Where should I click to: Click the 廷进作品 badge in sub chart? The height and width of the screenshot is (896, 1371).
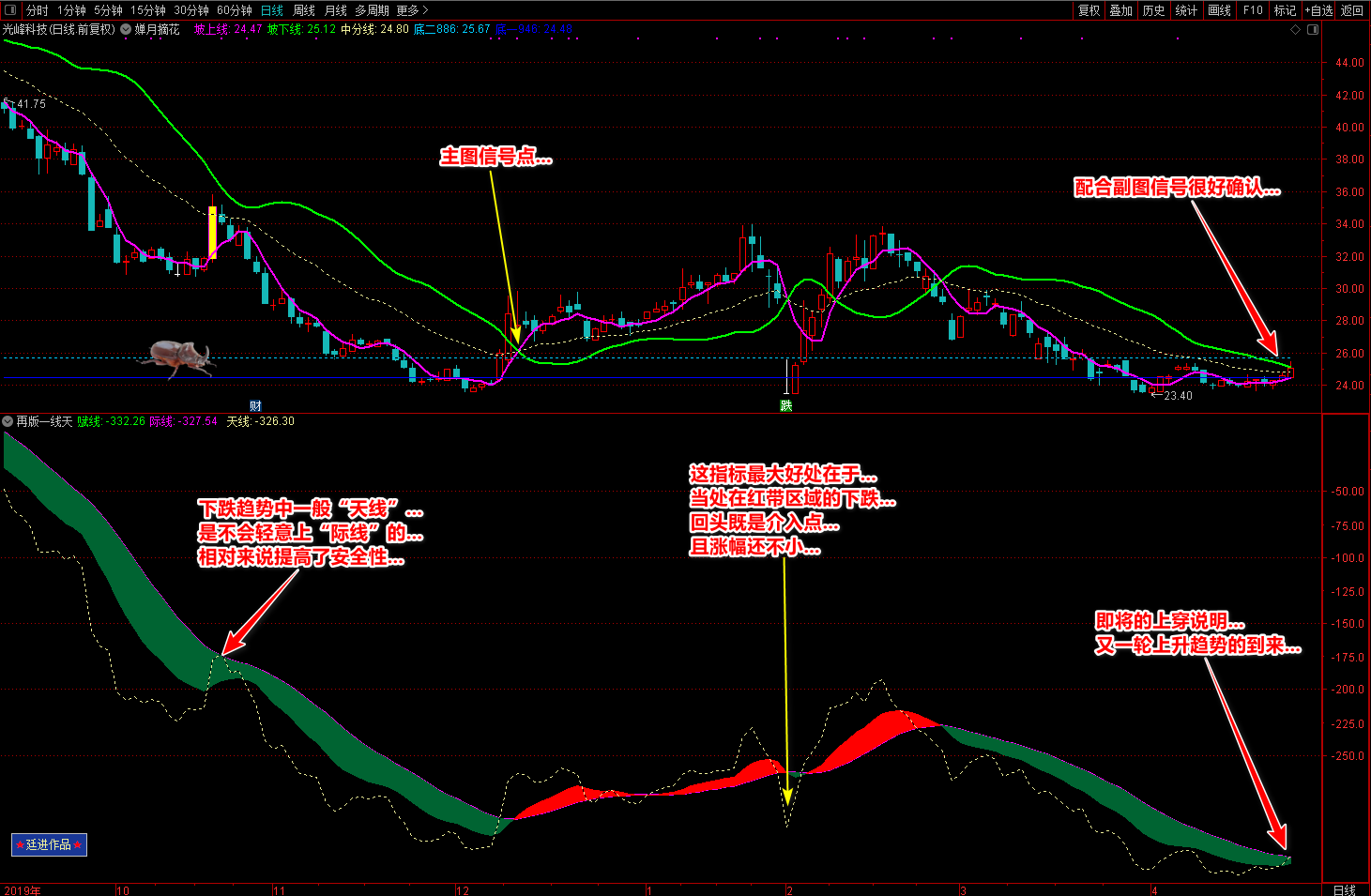tap(49, 844)
